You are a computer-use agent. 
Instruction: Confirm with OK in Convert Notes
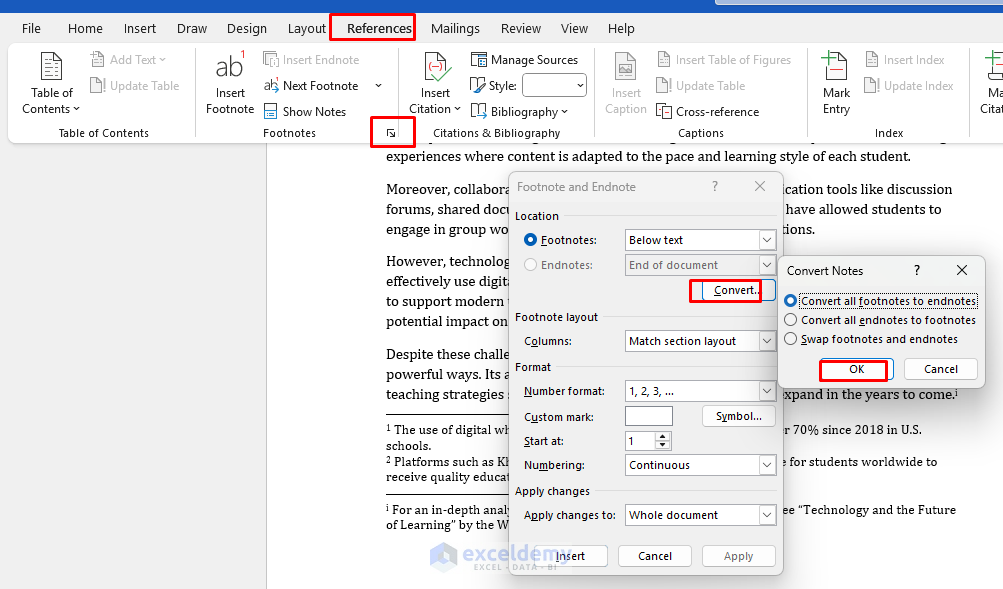point(856,369)
